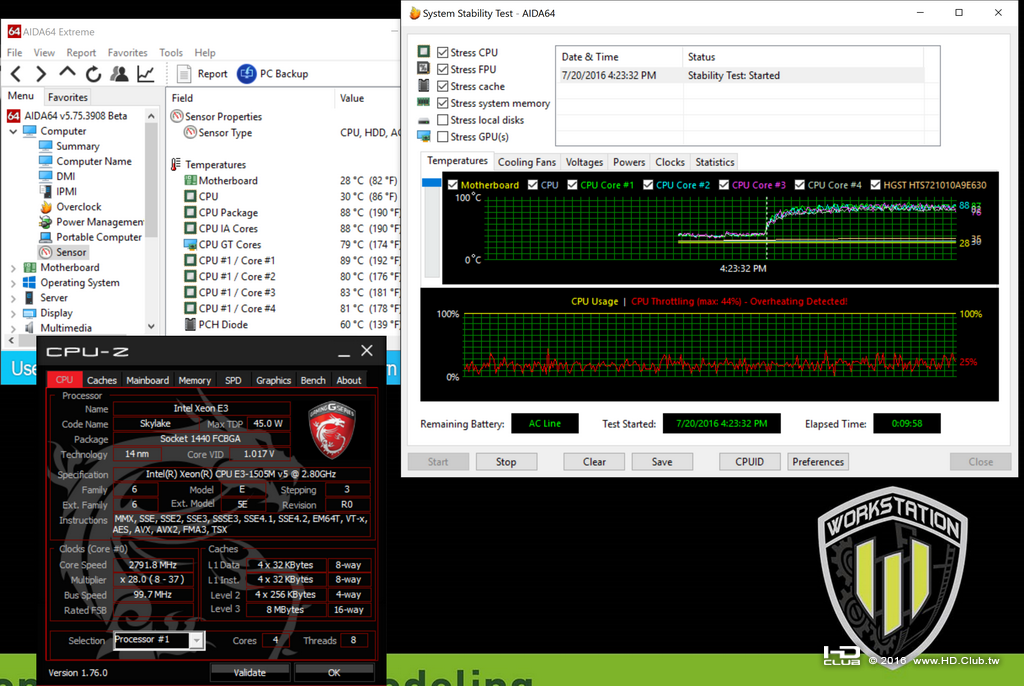1024x686 pixels.
Task: Open the Processor #1 selection dropdown
Action: [x=196, y=640]
